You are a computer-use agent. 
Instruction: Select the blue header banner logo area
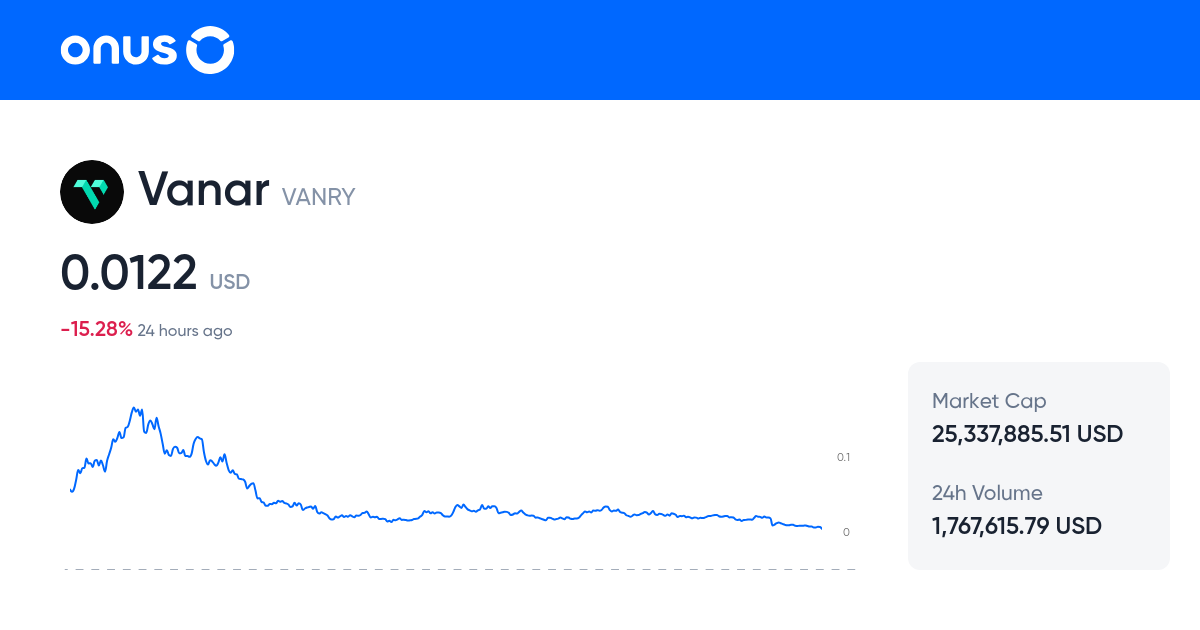(x=146, y=49)
